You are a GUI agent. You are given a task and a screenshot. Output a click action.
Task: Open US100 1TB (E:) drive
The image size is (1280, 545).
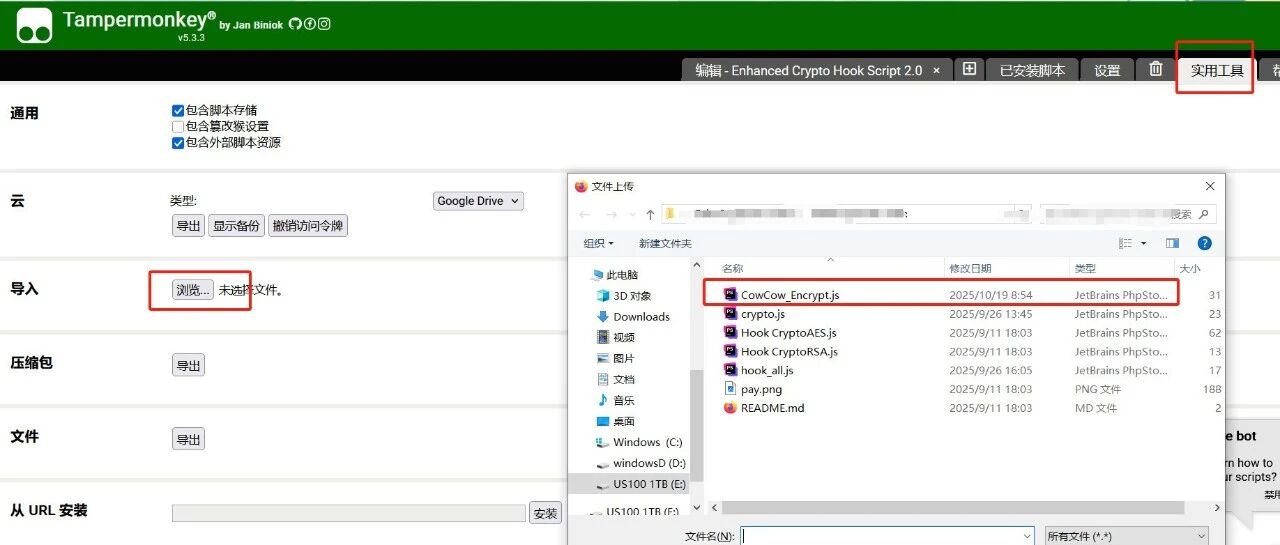coord(642,484)
